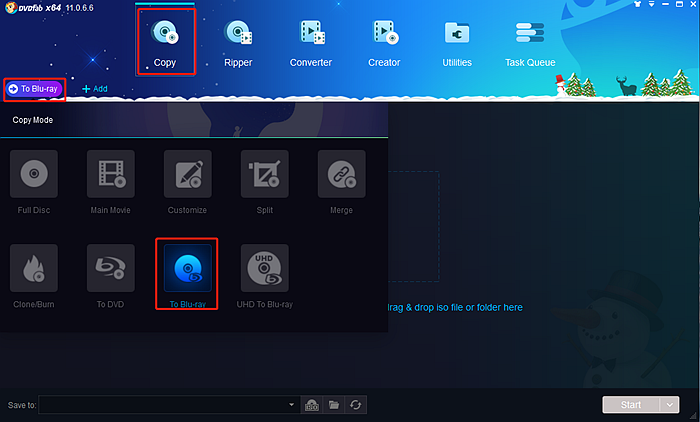Minimize the DVDFab window
The height and width of the screenshot is (422, 700).
pos(666,4)
